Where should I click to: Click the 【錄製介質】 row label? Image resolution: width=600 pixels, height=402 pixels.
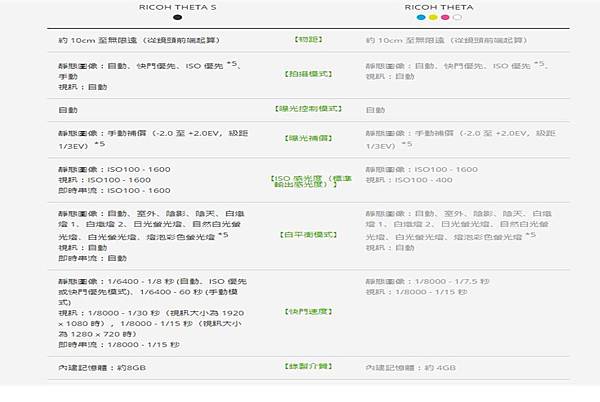point(308,366)
